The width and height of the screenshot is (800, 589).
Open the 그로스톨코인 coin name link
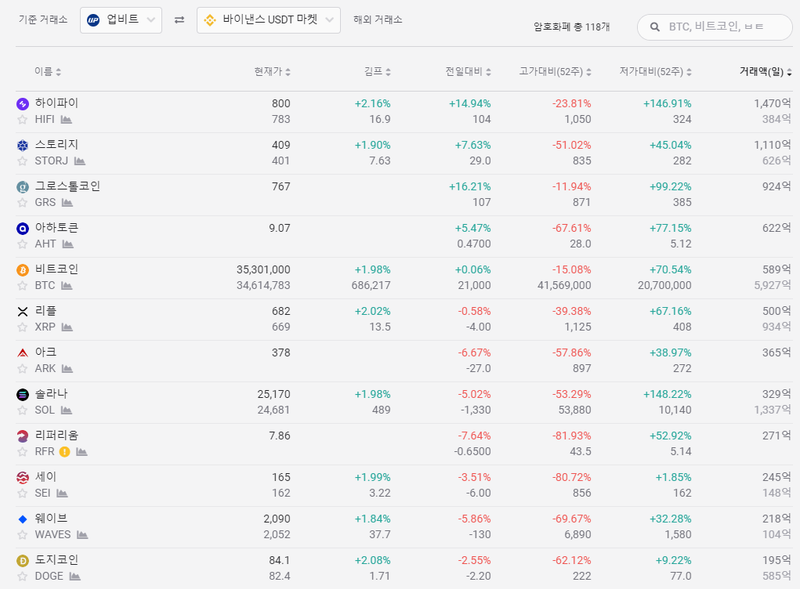(67, 186)
